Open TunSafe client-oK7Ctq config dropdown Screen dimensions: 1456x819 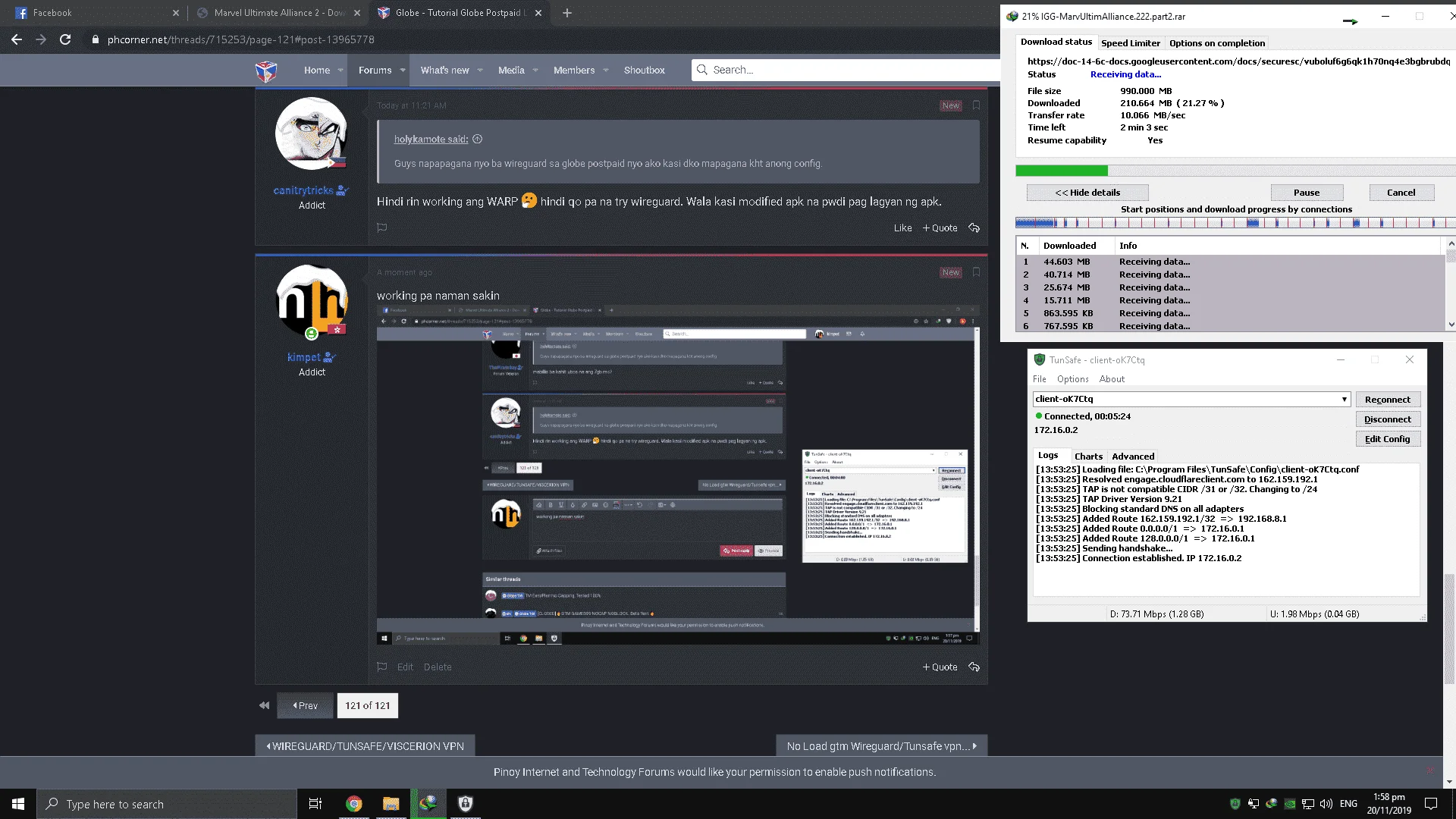(x=1191, y=399)
